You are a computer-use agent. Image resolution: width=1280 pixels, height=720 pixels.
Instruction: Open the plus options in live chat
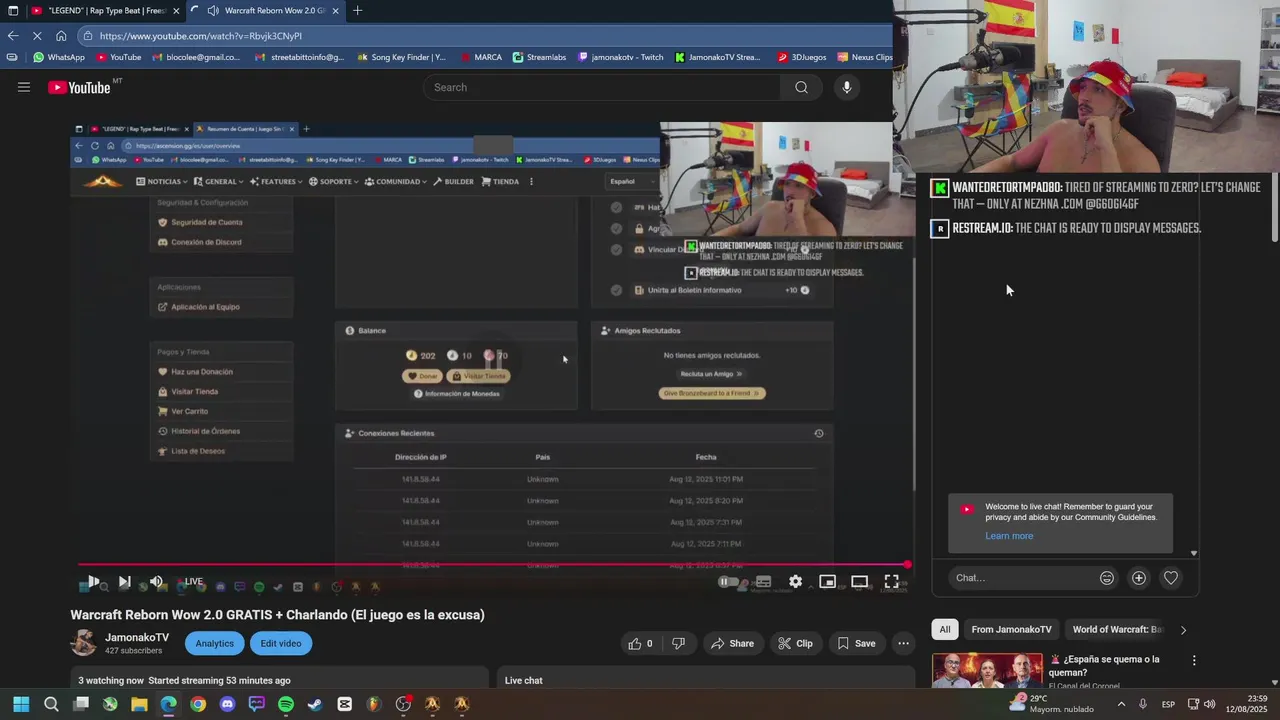pyautogui.click(x=1139, y=578)
